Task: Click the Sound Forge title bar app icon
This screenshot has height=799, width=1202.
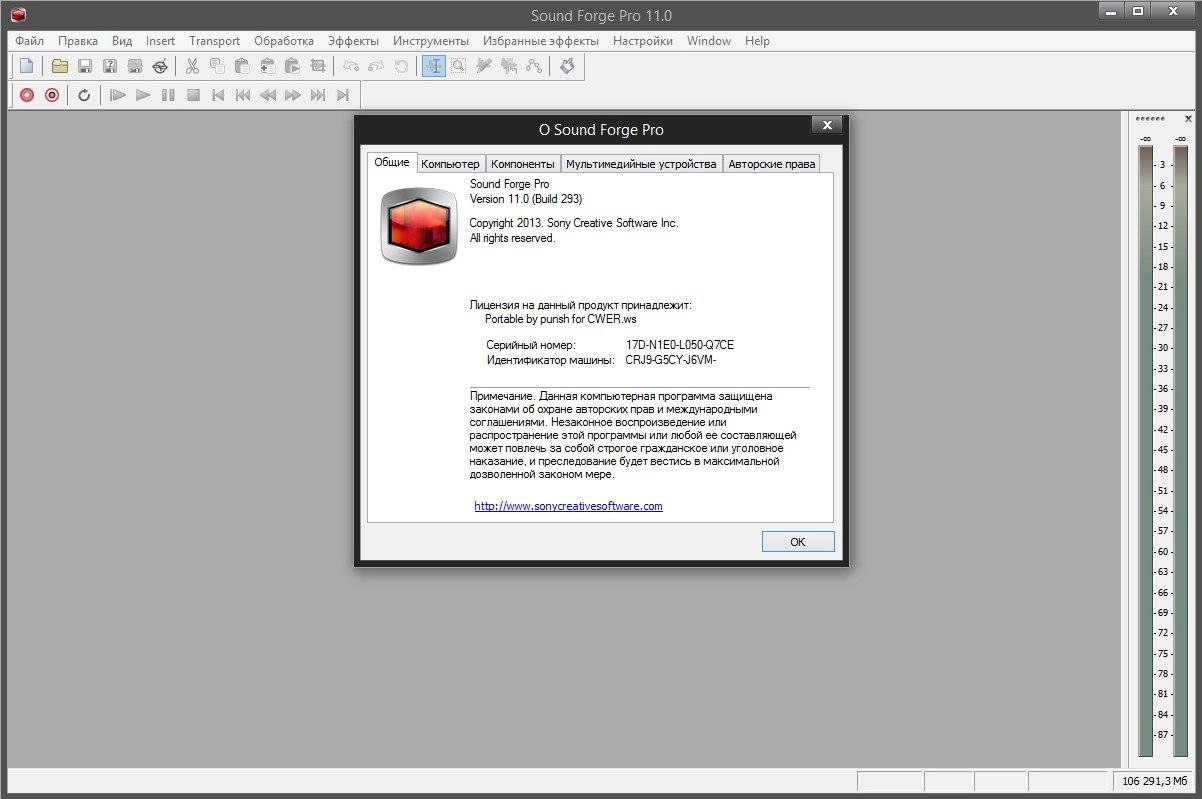Action: click(18, 15)
